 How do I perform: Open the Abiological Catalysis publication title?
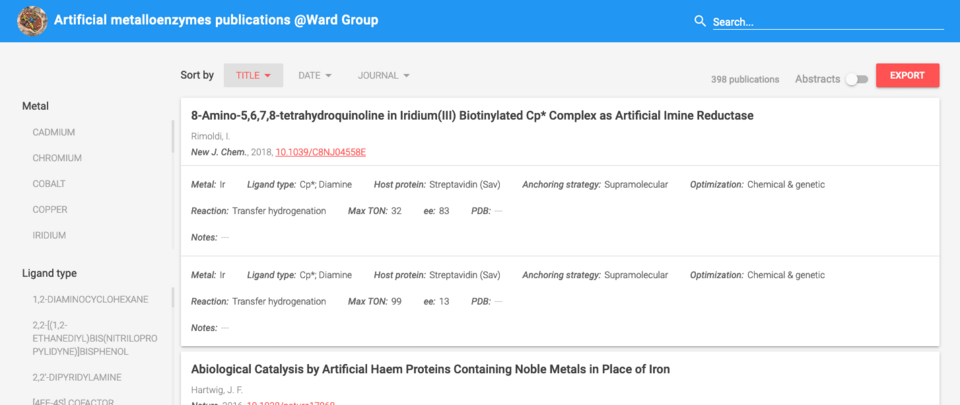pyautogui.click(x=430, y=369)
